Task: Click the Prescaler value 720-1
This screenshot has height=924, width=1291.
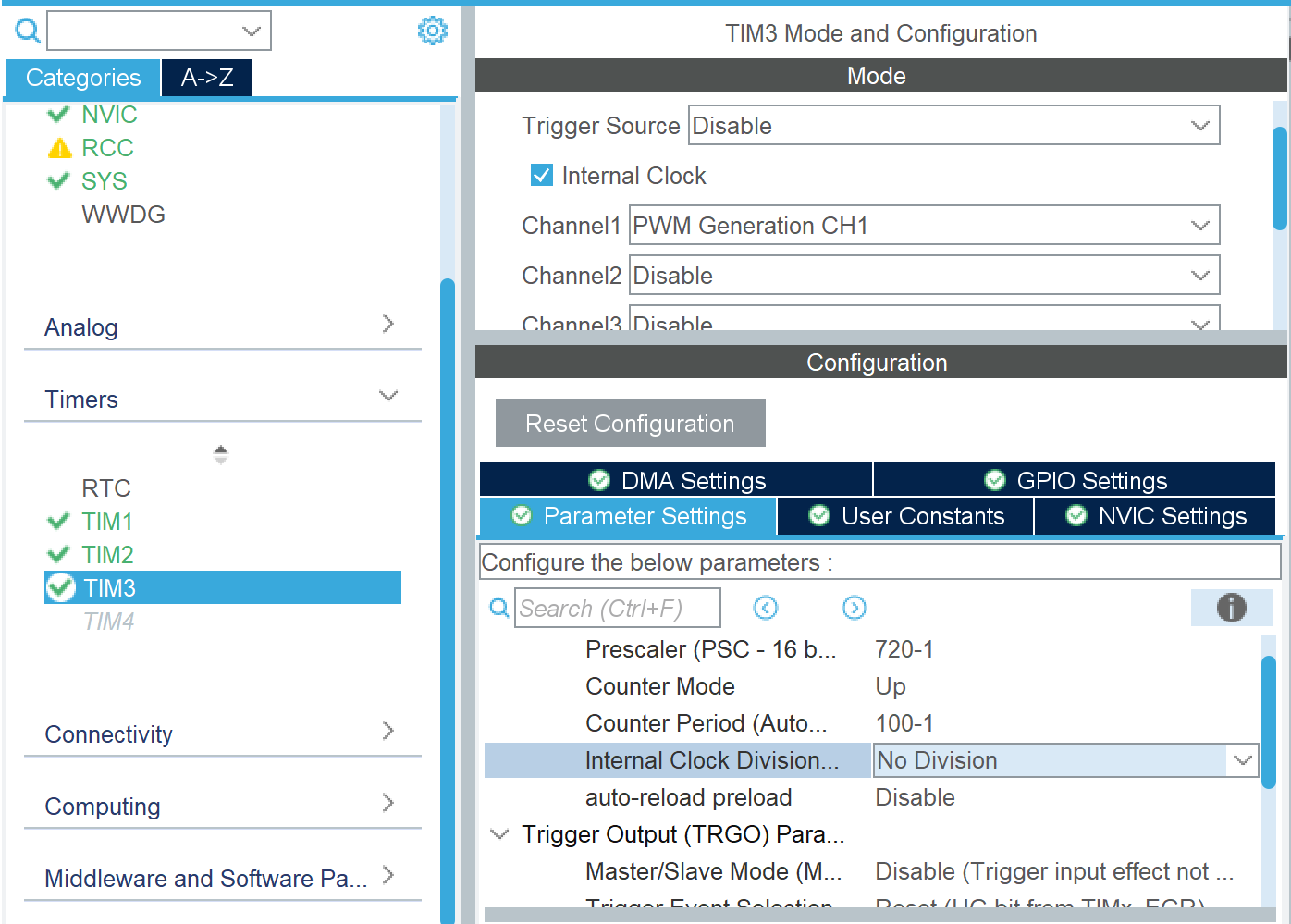Action: [904, 649]
